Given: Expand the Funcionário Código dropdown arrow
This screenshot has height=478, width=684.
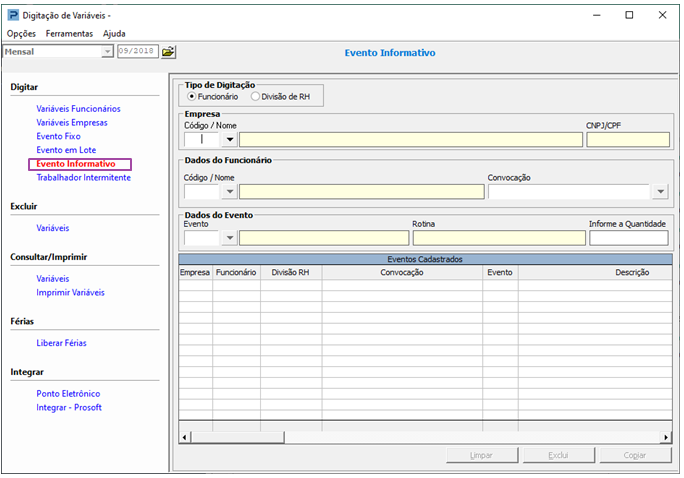Looking at the screenshot, I should [230, 191].
